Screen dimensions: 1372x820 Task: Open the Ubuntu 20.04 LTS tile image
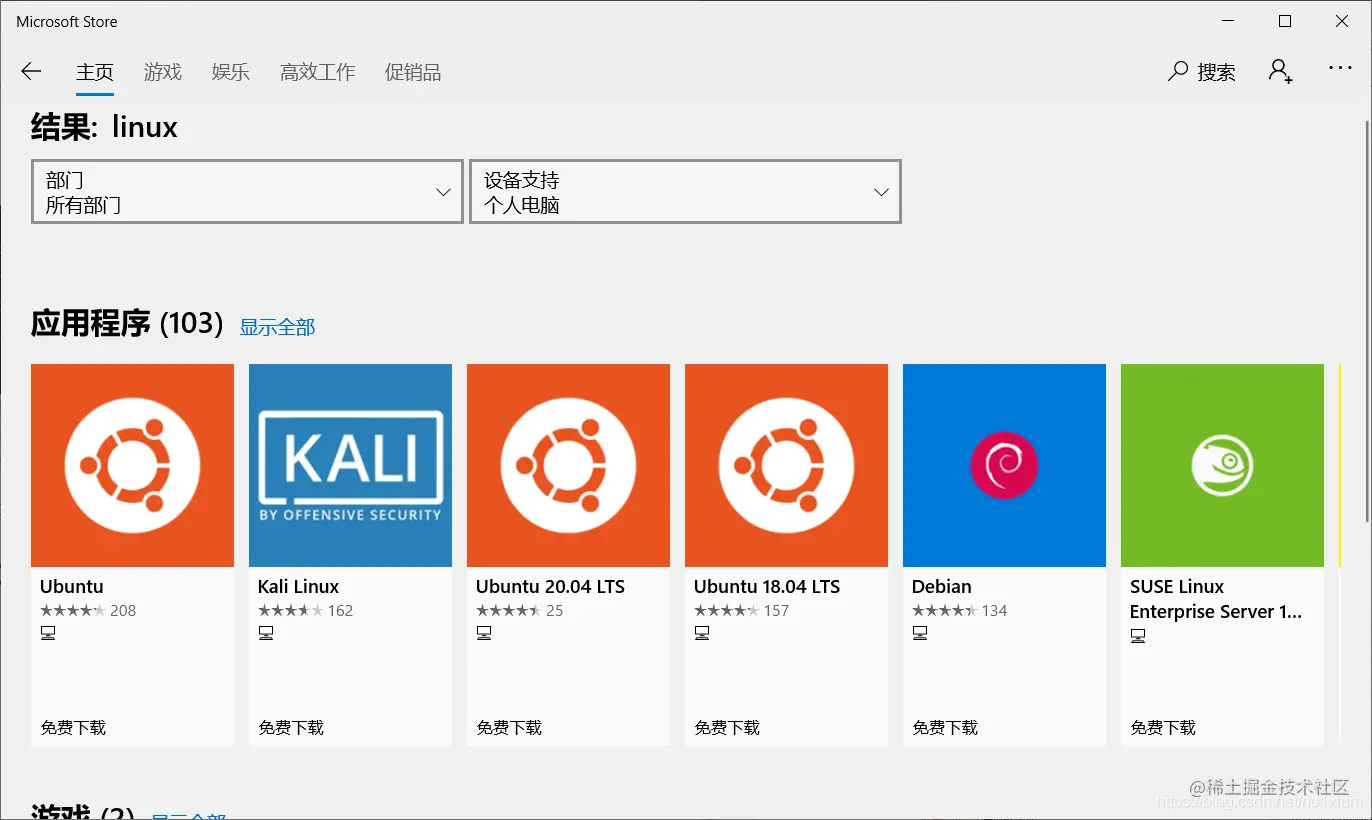568,465
